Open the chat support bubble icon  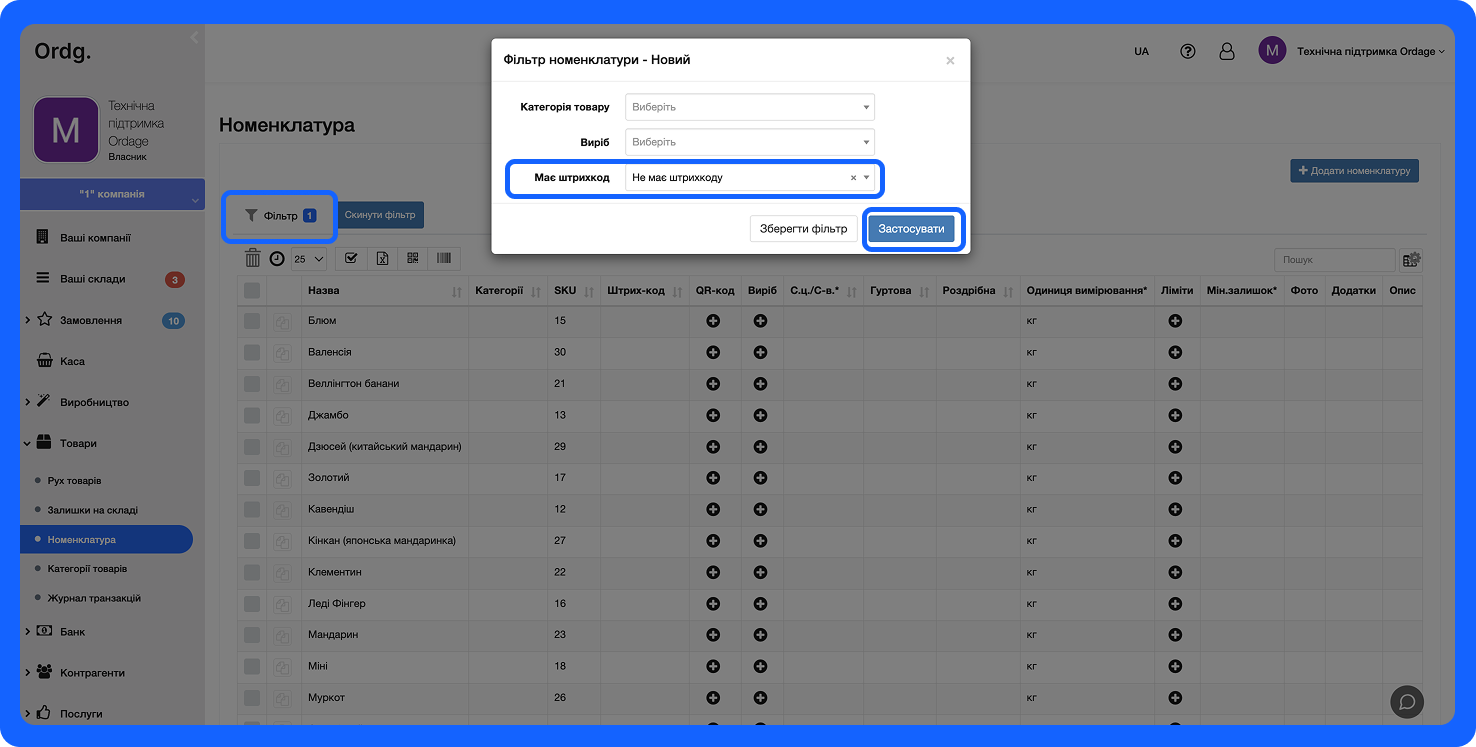(x=1407, y=702)
